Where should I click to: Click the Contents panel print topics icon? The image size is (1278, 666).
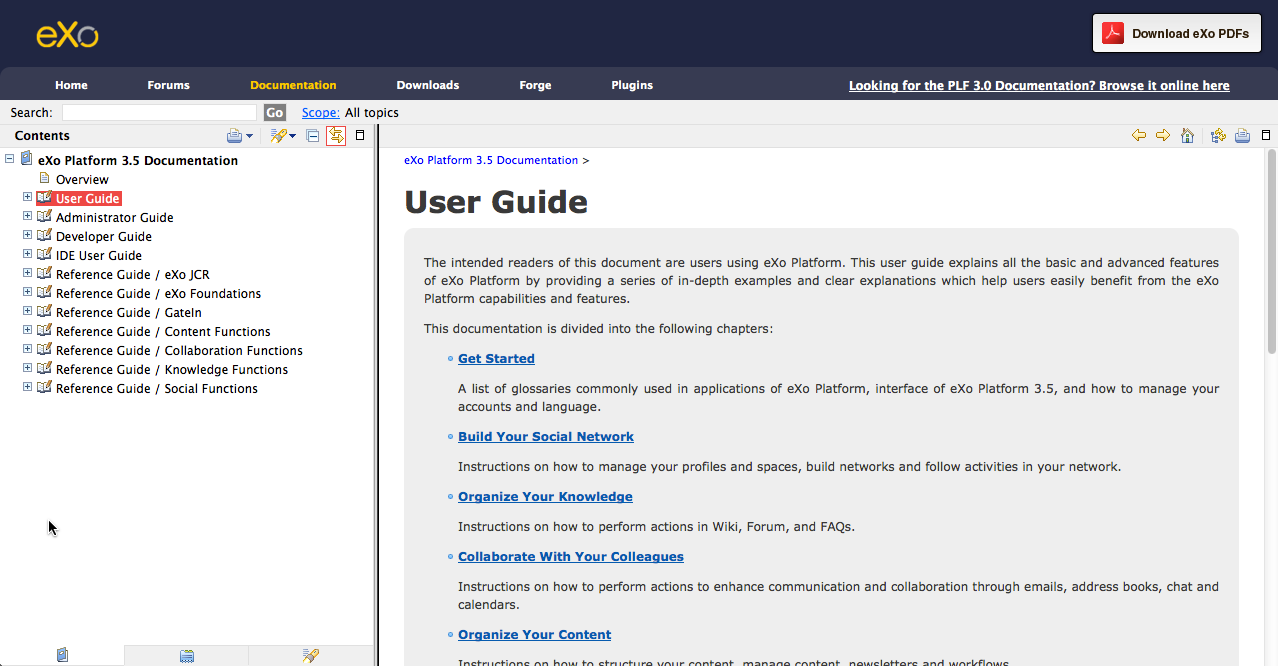[x=234, y=136]
